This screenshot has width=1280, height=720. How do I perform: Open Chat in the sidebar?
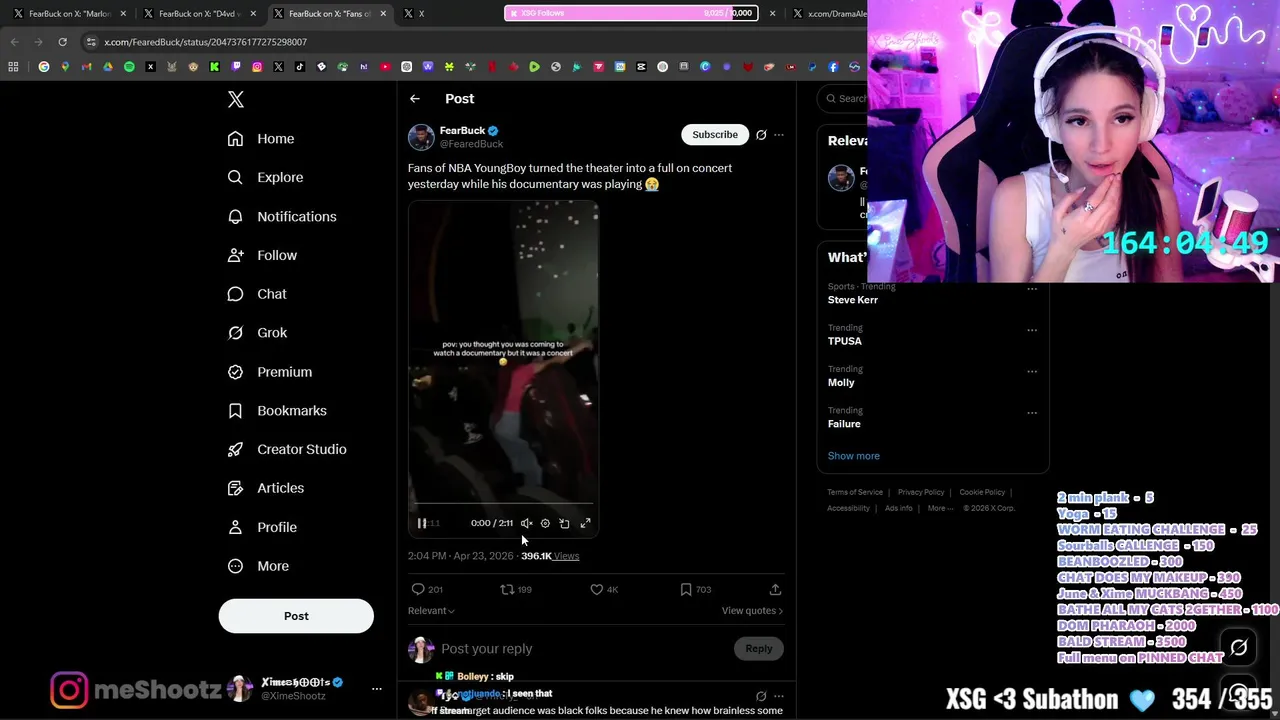click(257, 295)
